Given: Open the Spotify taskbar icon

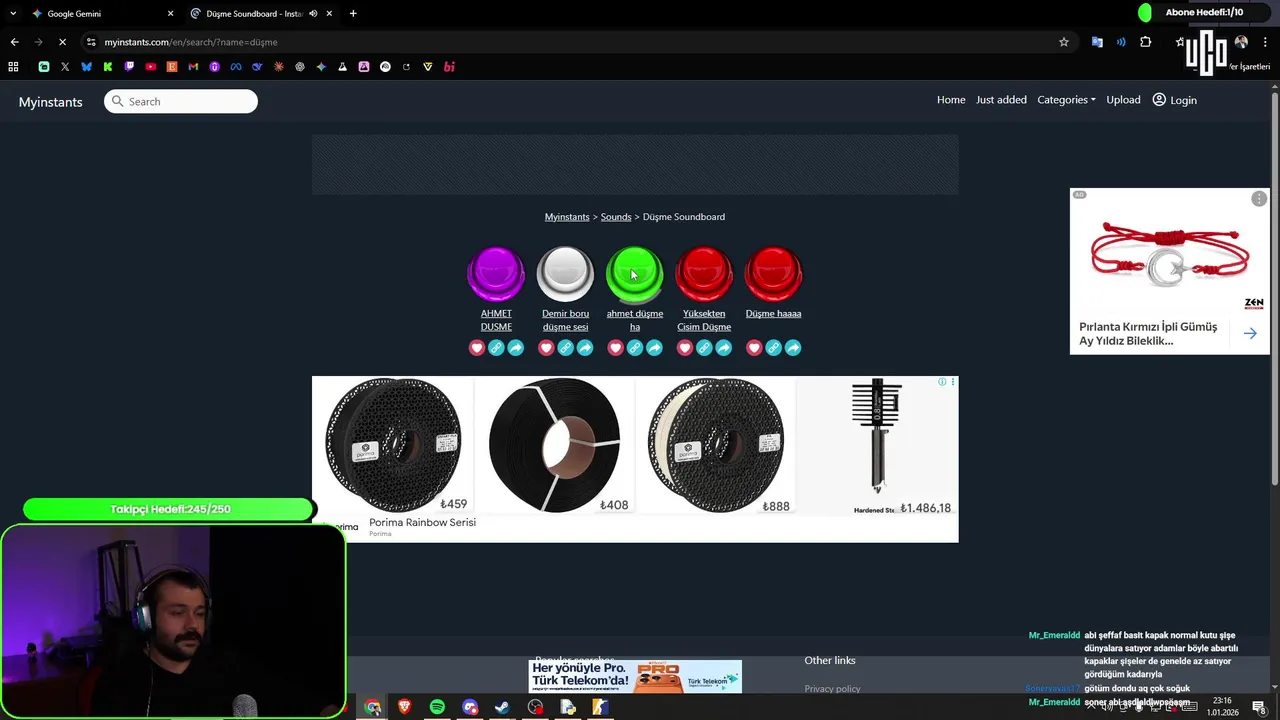Looking at the screenshot, I should click(x=437, y=707).
